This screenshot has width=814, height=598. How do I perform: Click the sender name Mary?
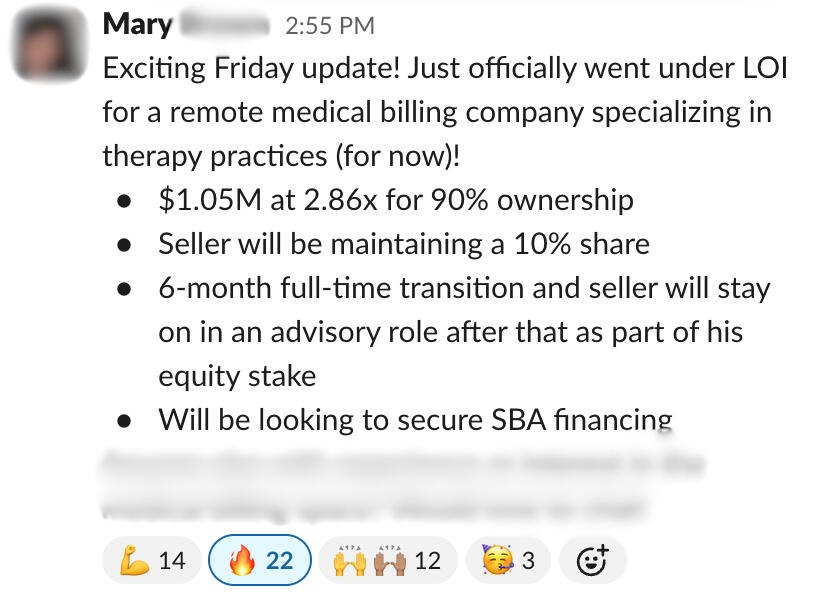(138, 23)
